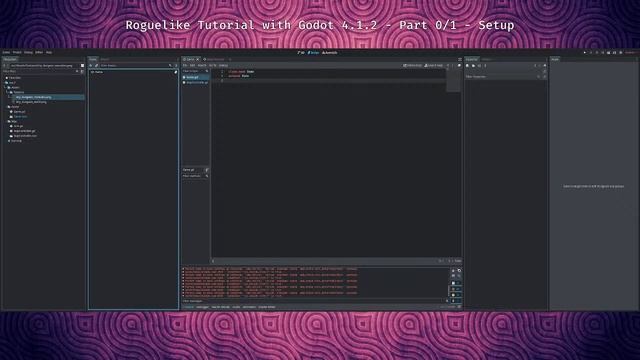Click the instantiate child scene link icon
640x360 pixels.
pos(96,65)
